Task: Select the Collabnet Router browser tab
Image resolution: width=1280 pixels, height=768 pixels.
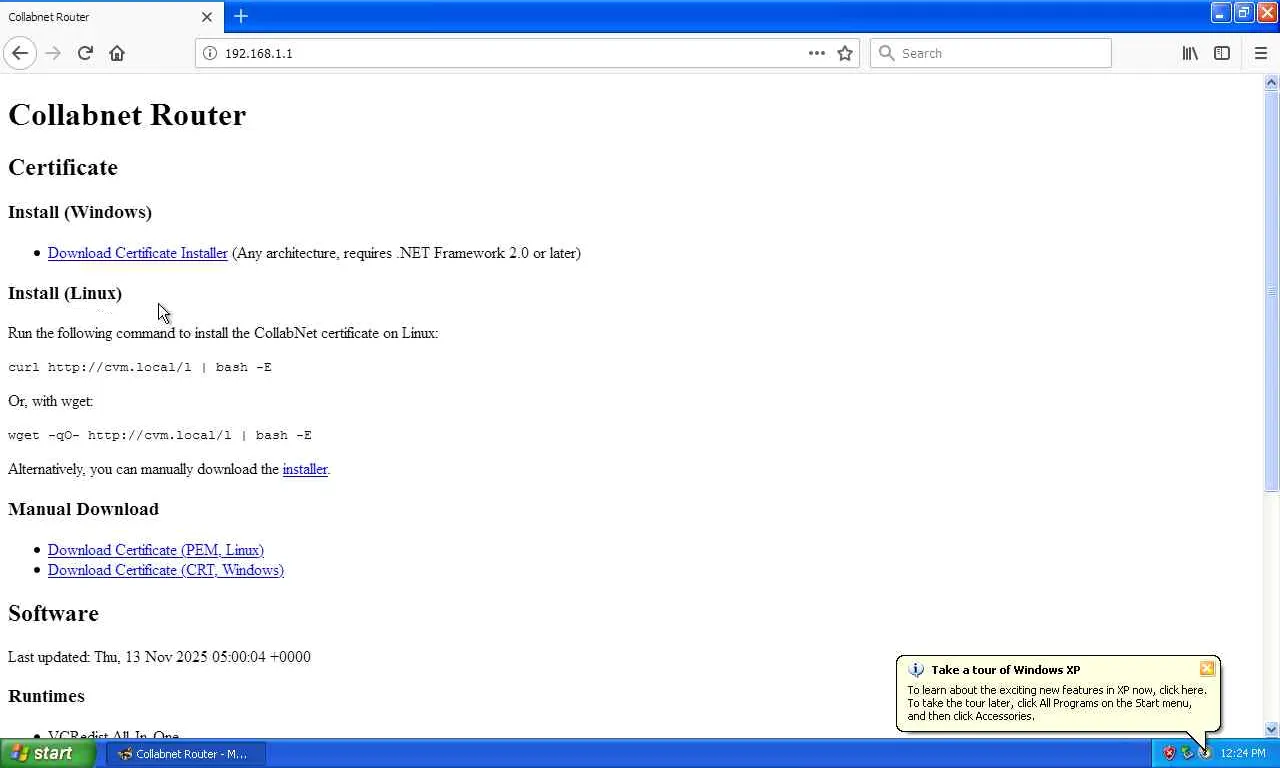Action: pos(110,17)
